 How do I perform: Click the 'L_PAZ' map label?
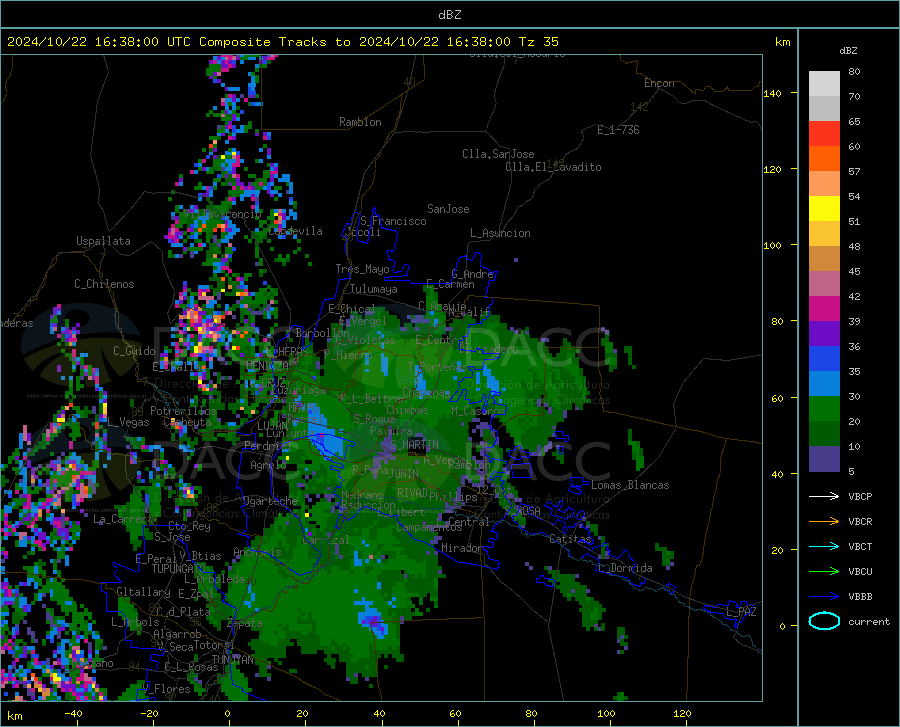click(x=741, y=612)
